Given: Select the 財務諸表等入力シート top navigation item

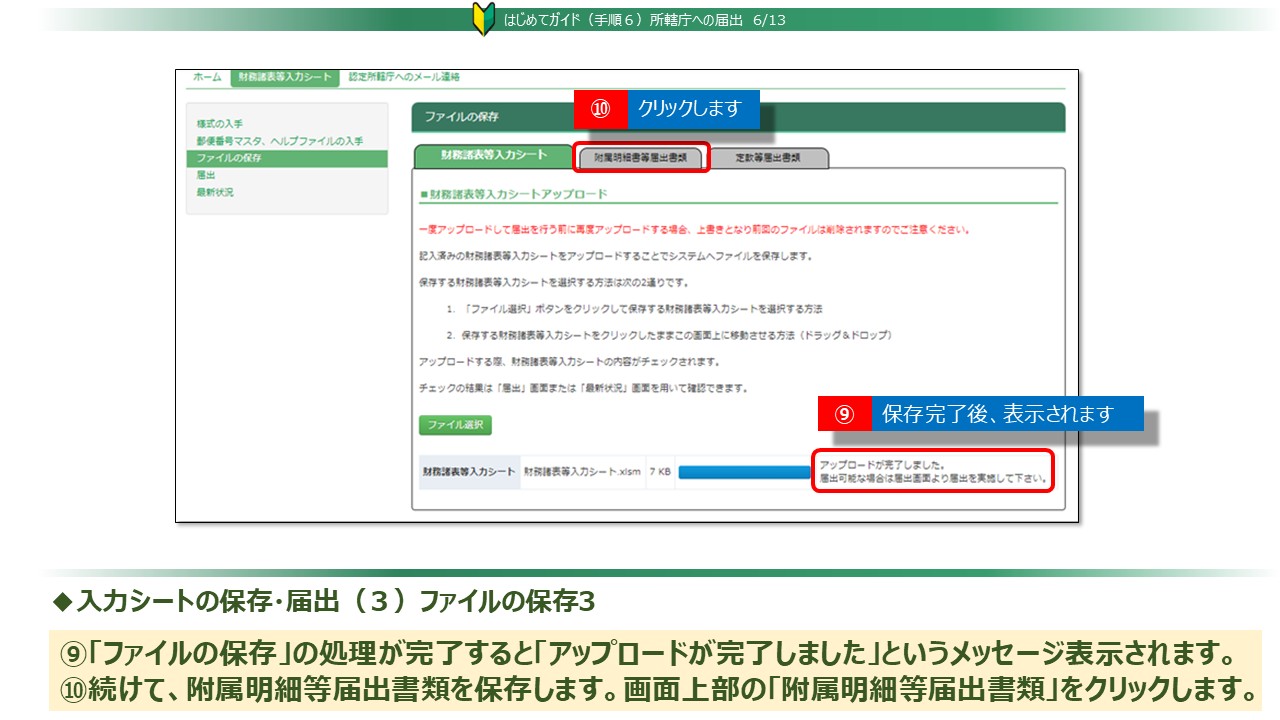Looking at the screenshot, I should 285,77.
